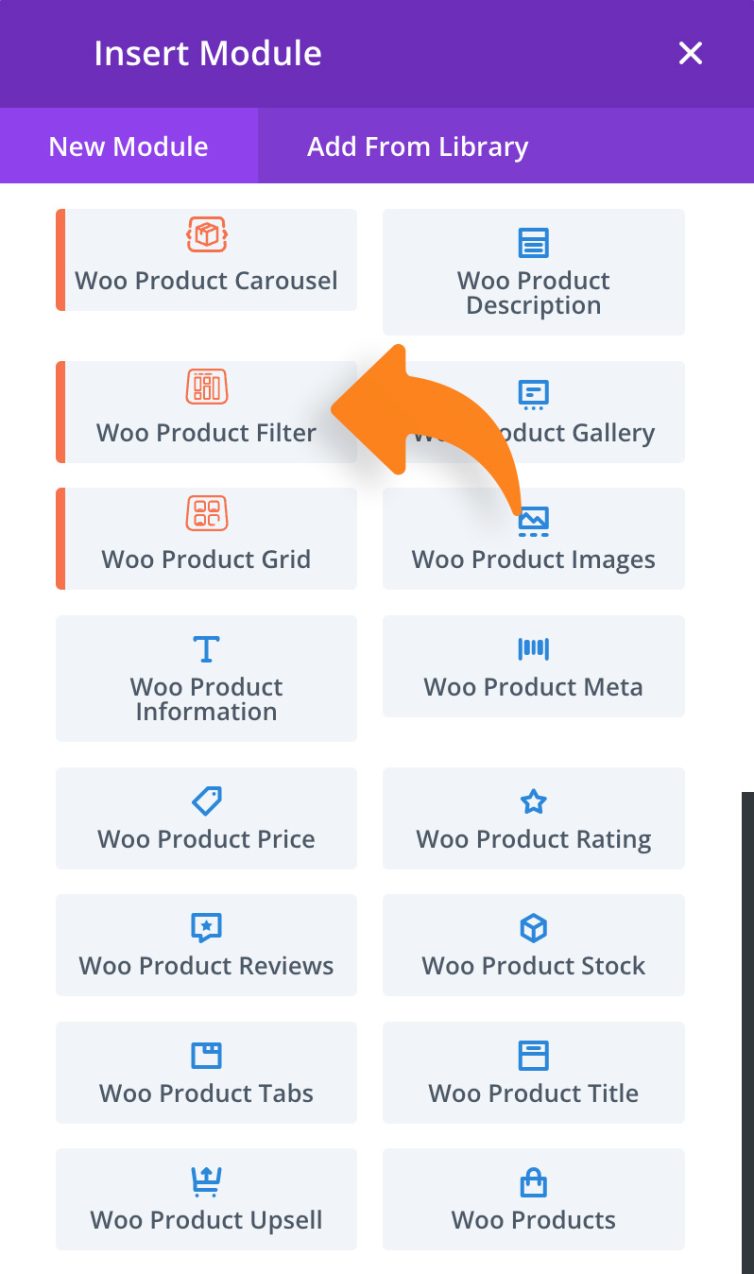Select the Woo Product Price tag icon
The width and height of the screenshot is (754, 1274).
click(x=206, y=800)
